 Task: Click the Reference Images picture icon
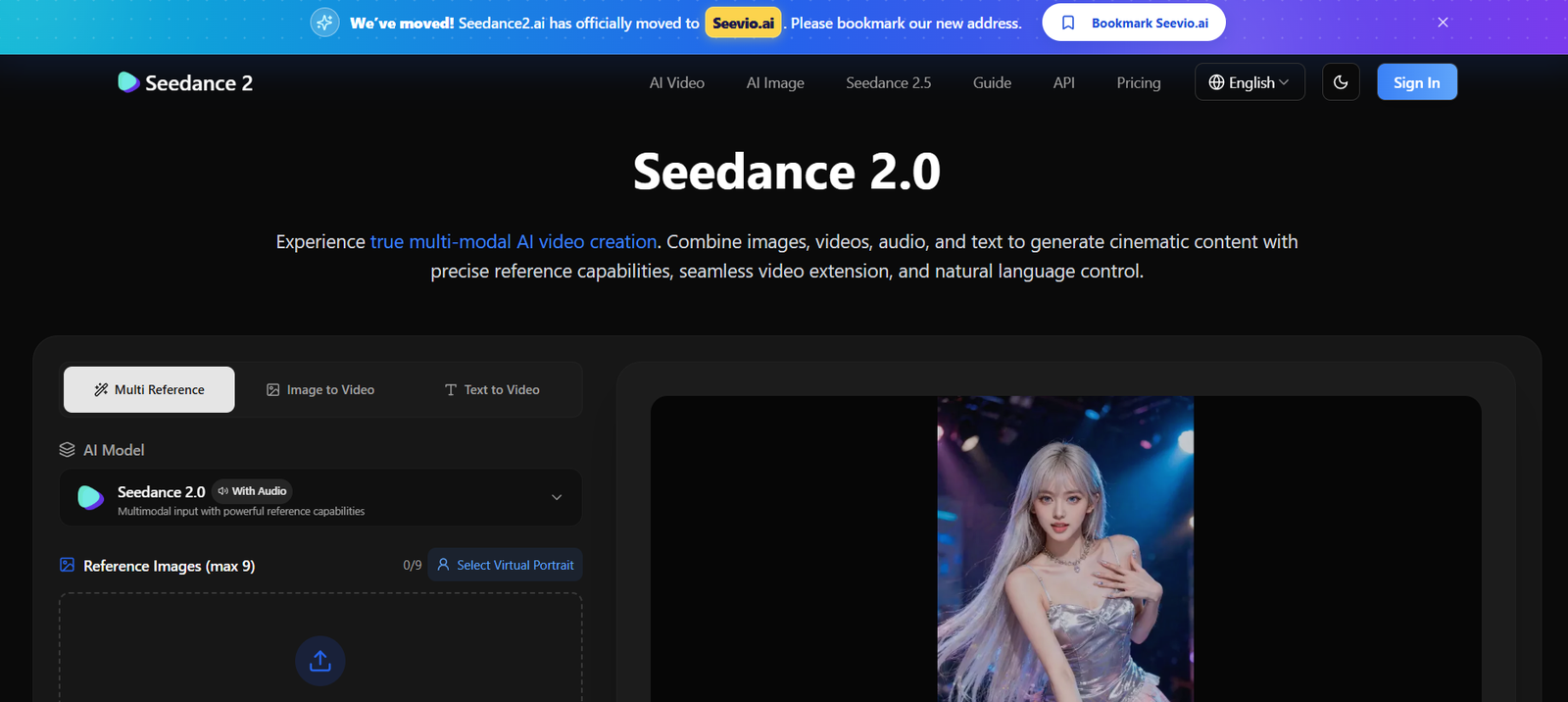pos(67,565)
